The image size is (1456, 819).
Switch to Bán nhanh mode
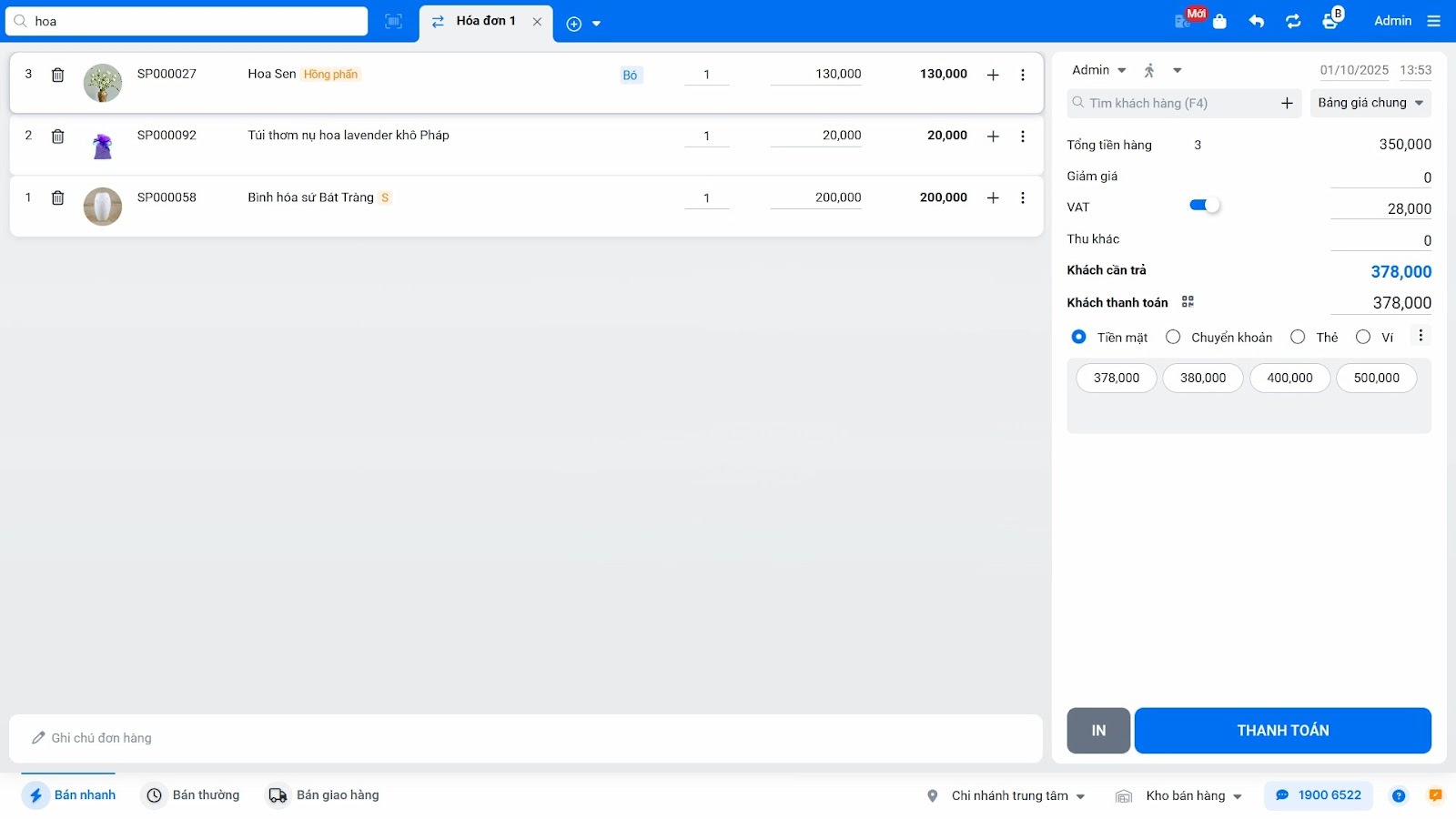point(70,795)
